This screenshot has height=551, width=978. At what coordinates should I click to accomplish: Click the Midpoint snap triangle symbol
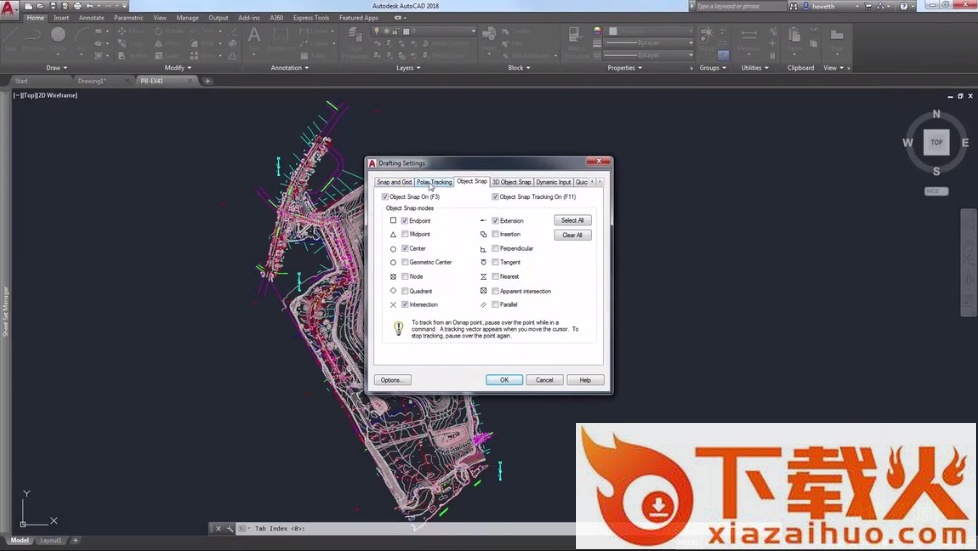point(393,234)
